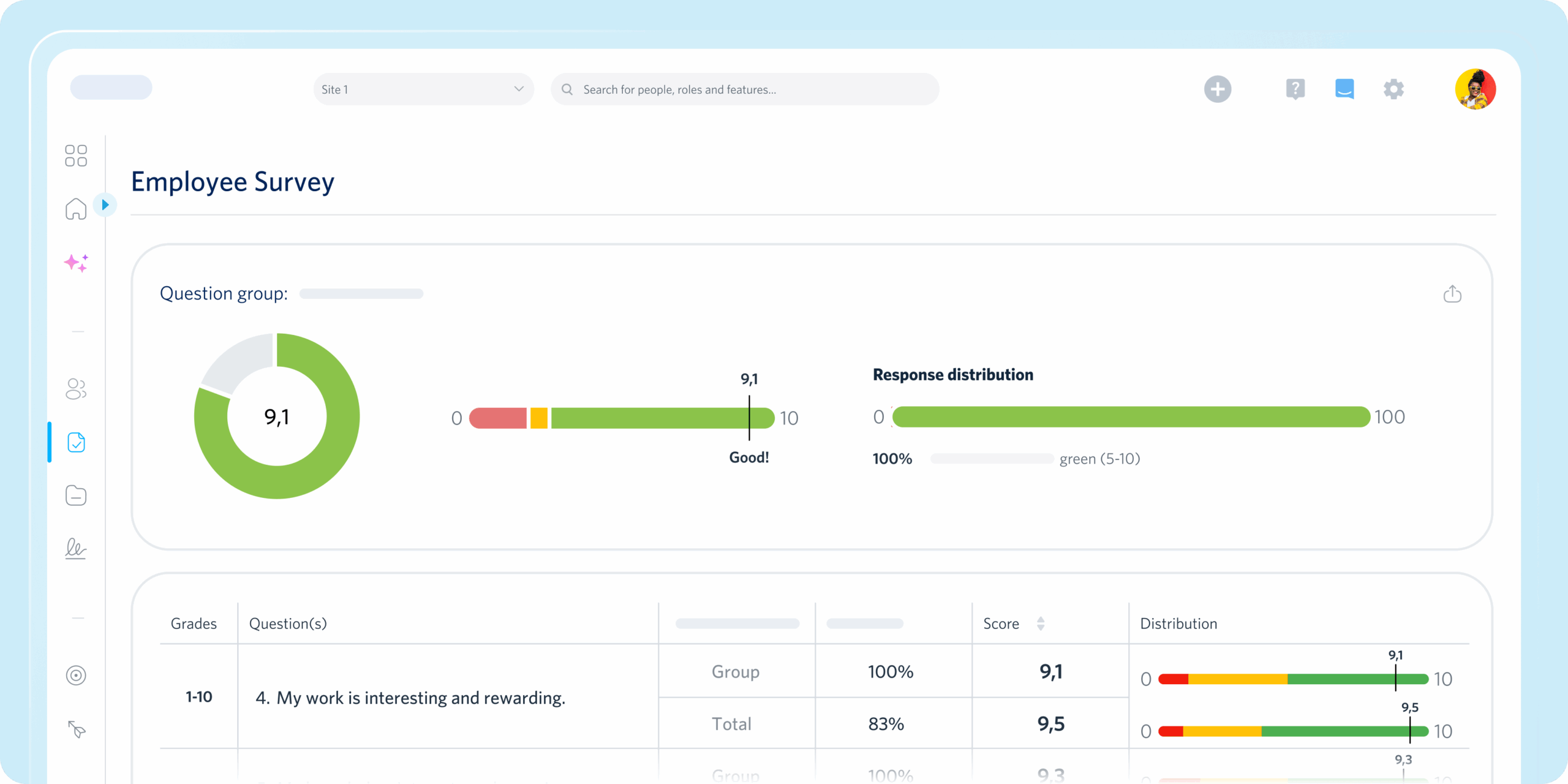Screen dimensions: 1568x784
Task: Open the signature icon in sidebar
Action: pyautogui.click(x=76, y=549)
